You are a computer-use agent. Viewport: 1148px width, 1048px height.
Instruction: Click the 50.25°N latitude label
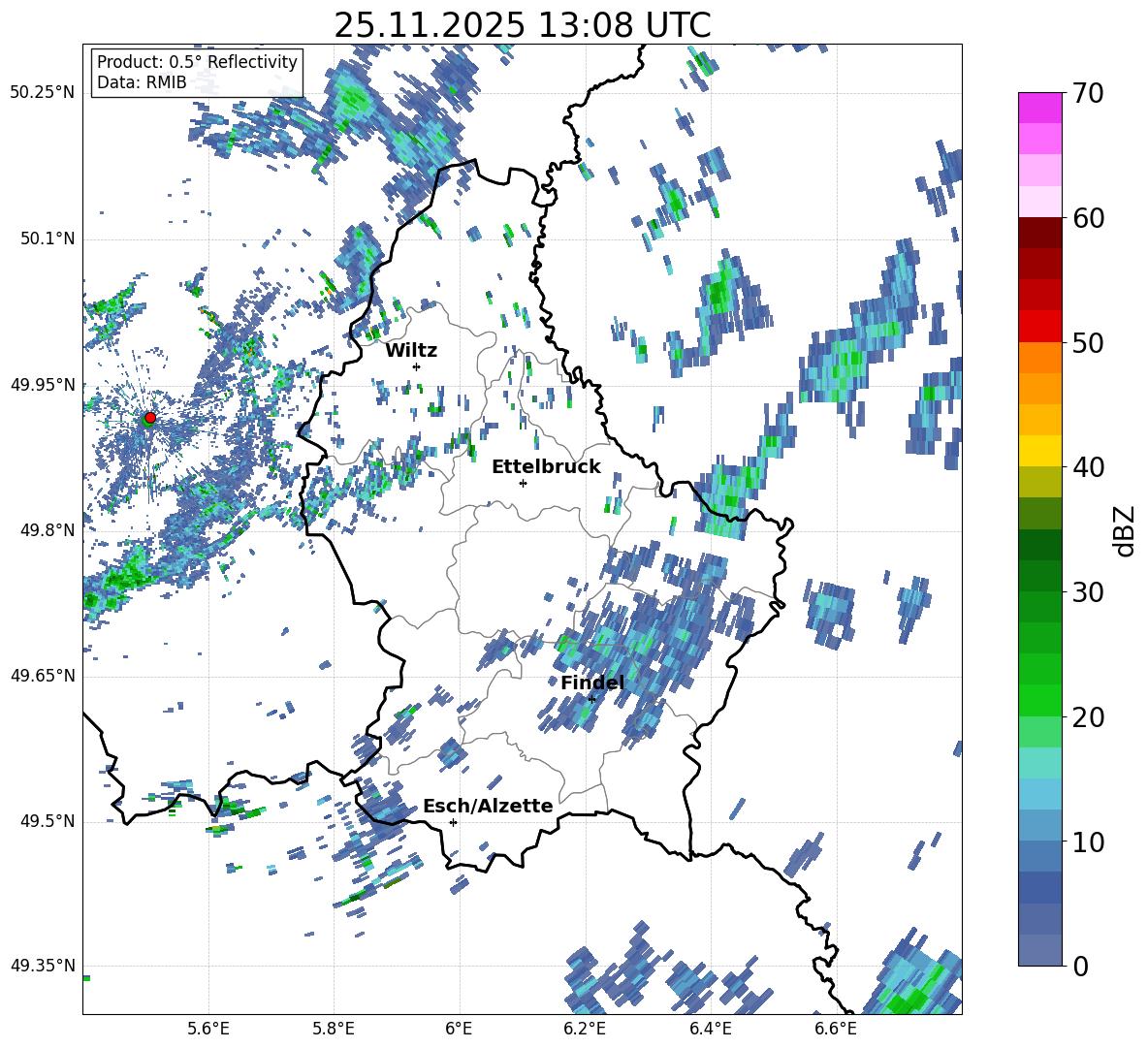[x=43, y=93]
